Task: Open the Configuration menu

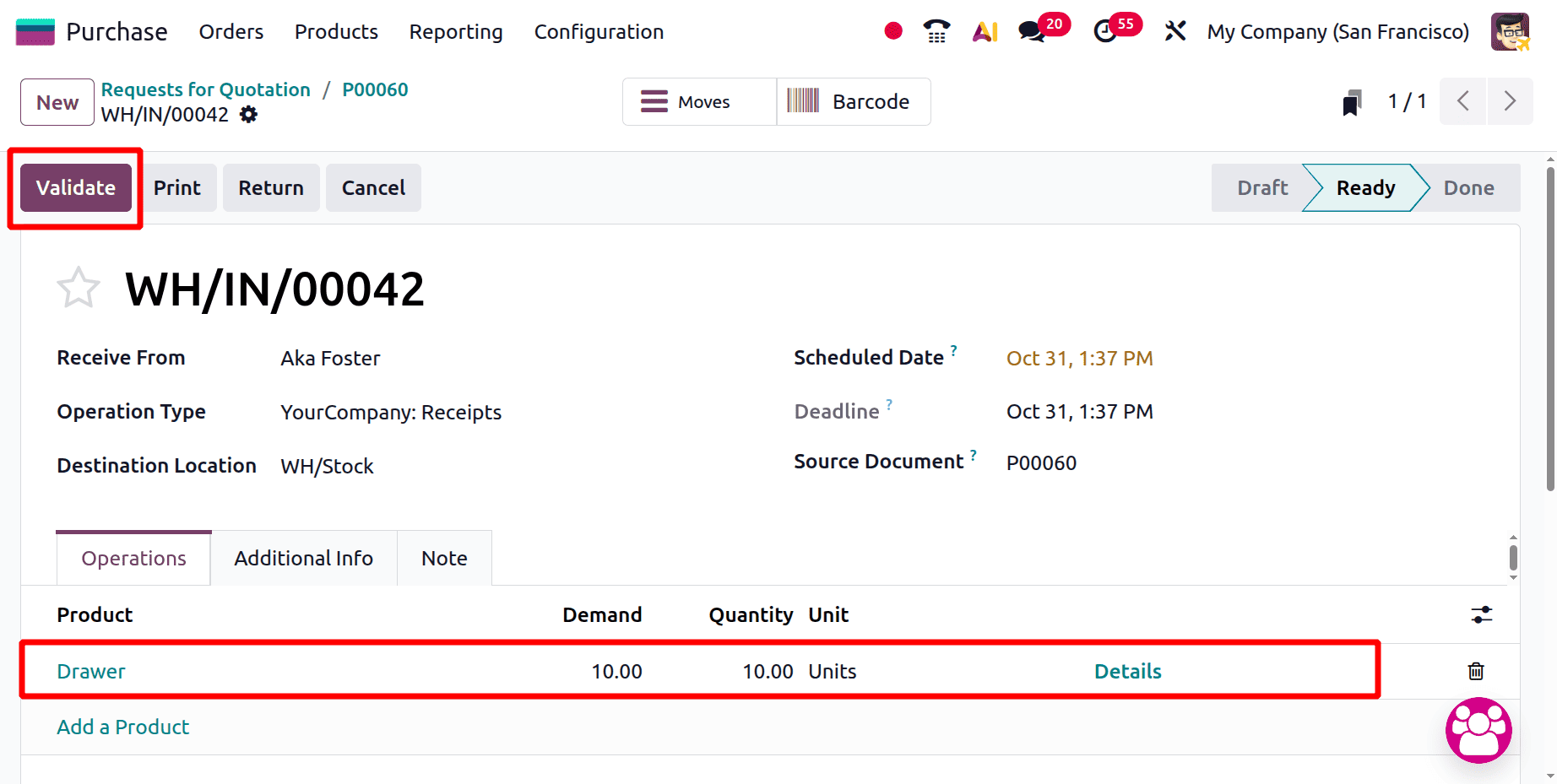Action: 598,32
